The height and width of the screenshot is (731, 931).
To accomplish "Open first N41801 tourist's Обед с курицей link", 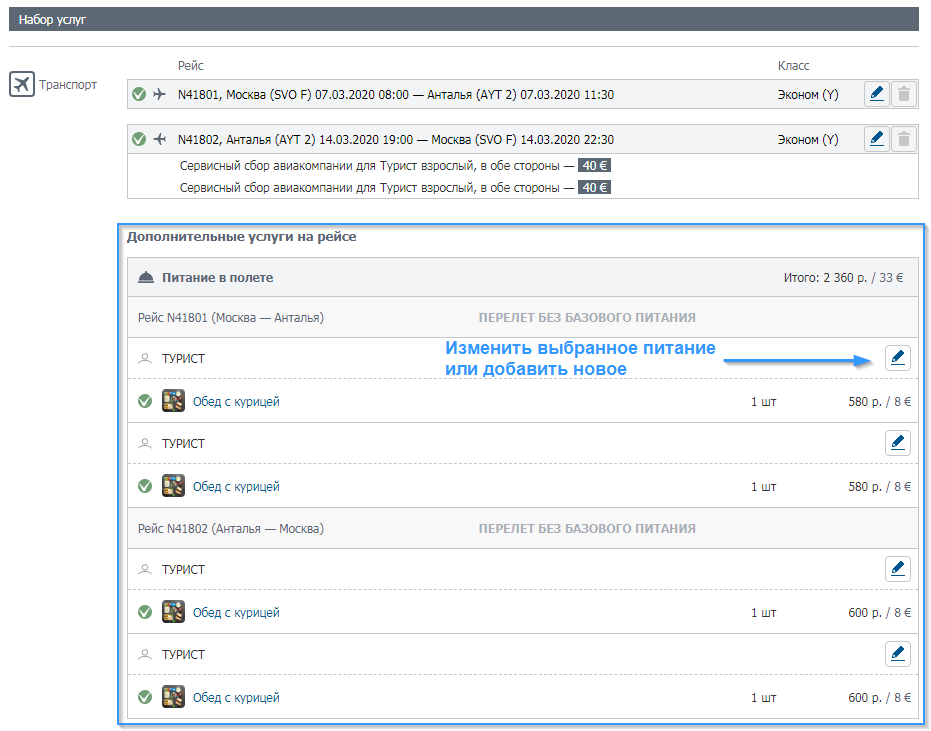I will pyautogui.click(x=236, y=402).
